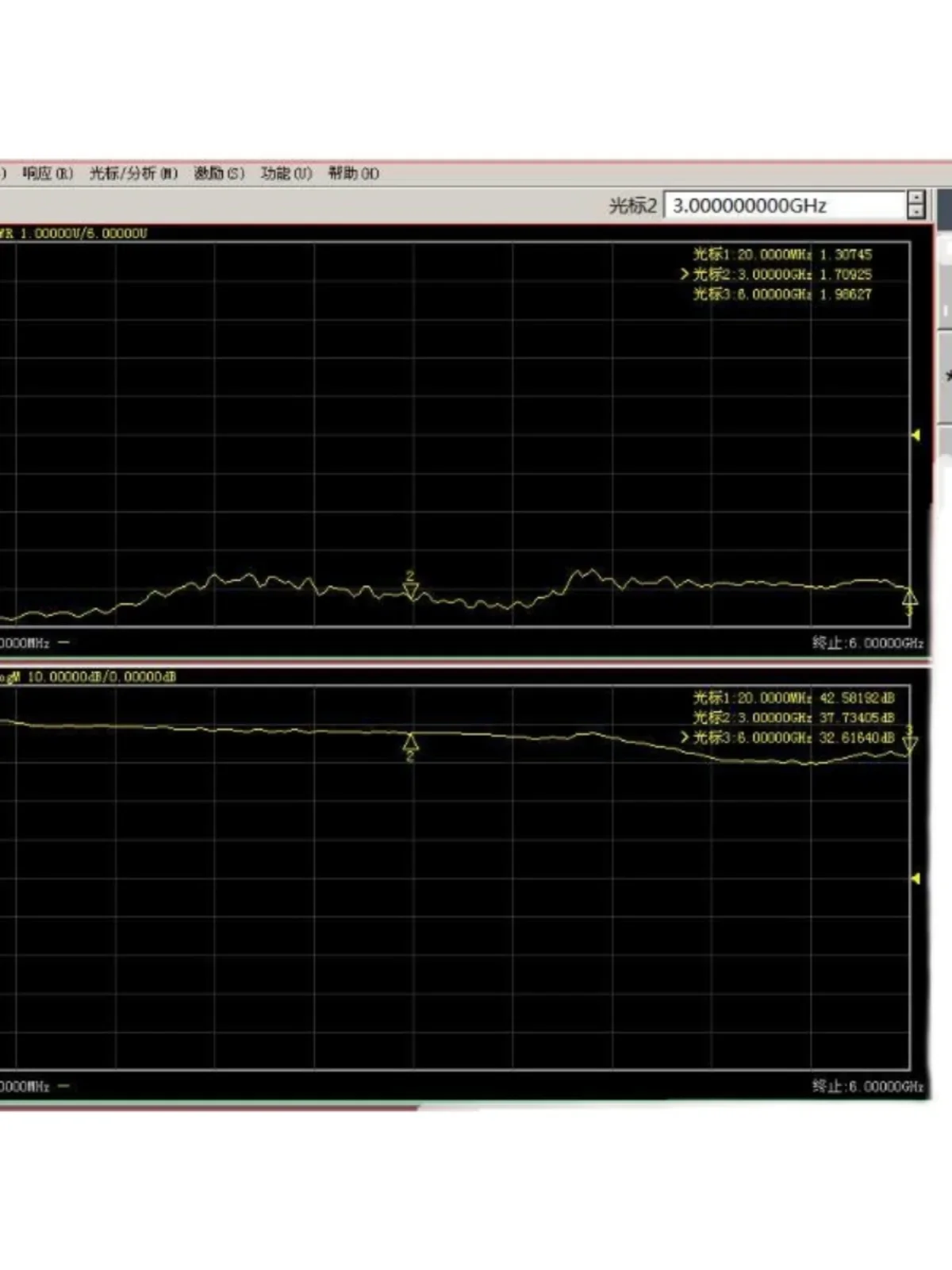Select 光标2 37.73405dB readout in lower plot
Viewport: 952px width, 1270px height.
click(793, 718)
